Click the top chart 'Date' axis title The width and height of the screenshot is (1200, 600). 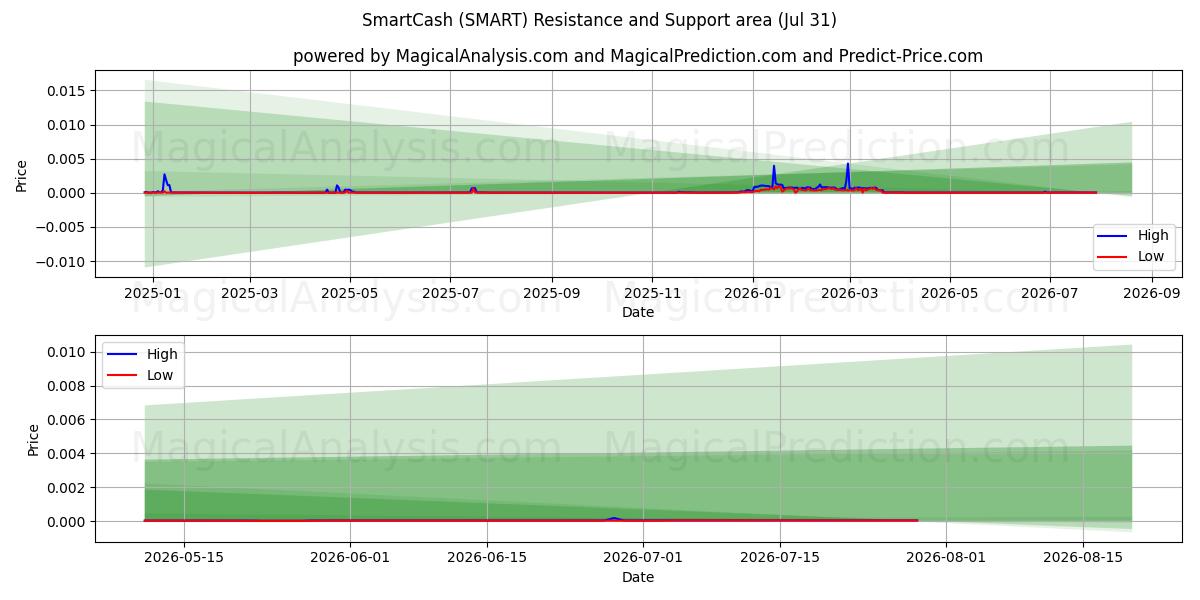click(x=638, y=312)
